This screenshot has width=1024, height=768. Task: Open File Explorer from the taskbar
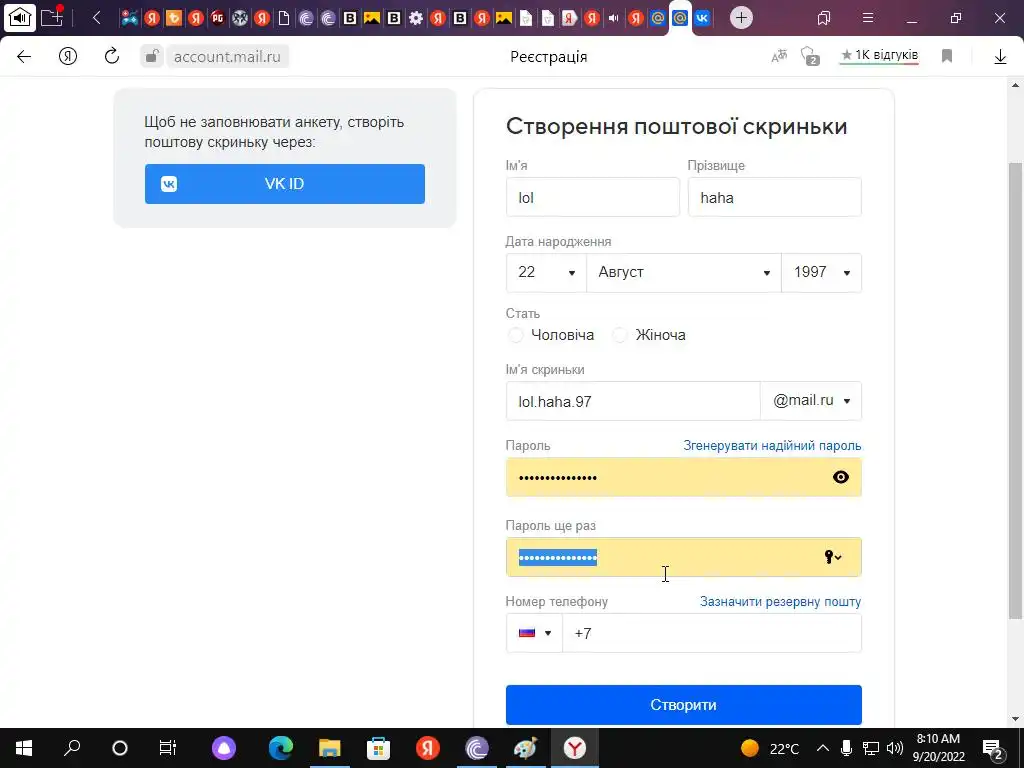pos(330,748)
